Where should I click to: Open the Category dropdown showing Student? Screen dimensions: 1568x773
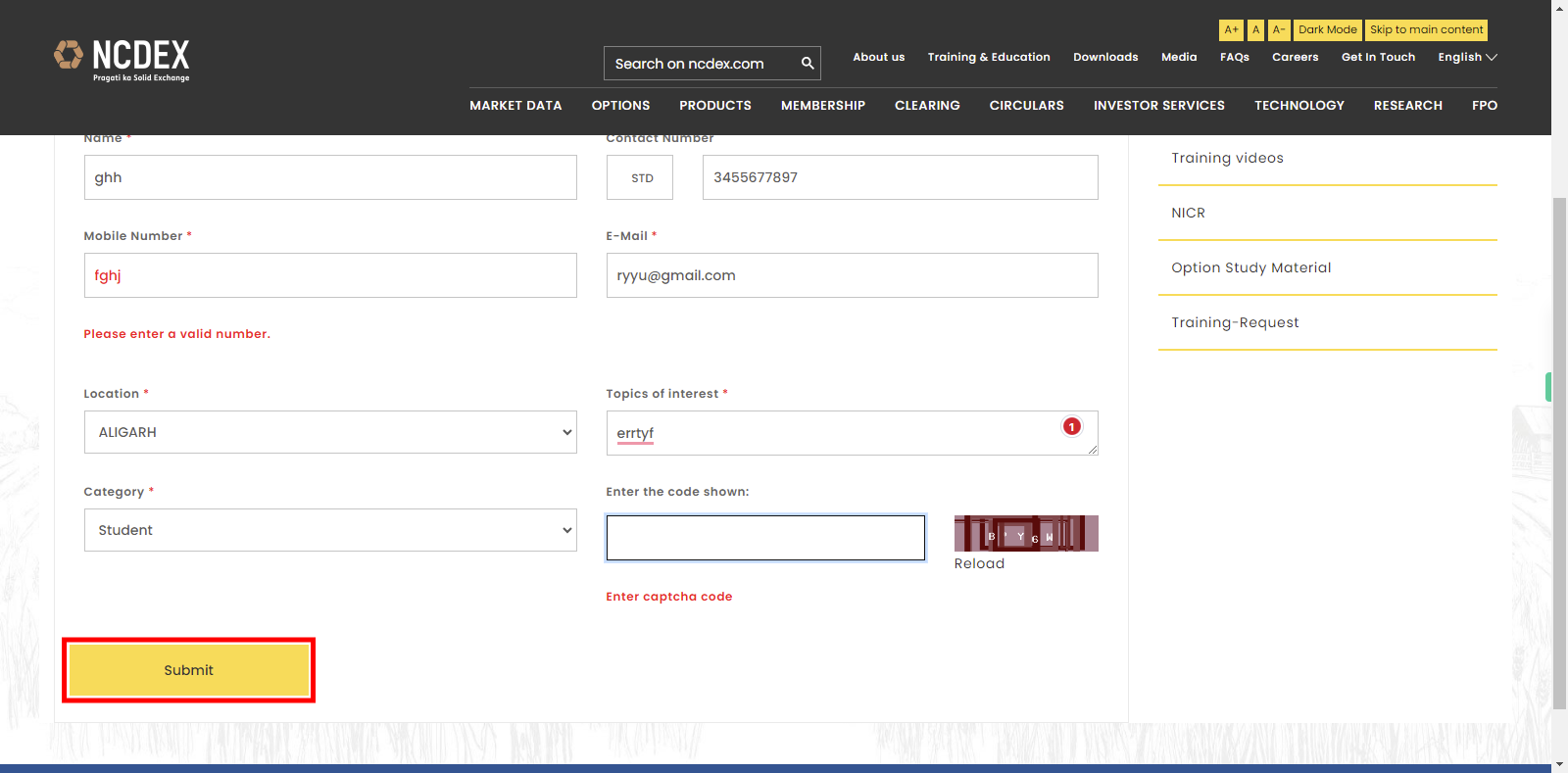(330, 530)
